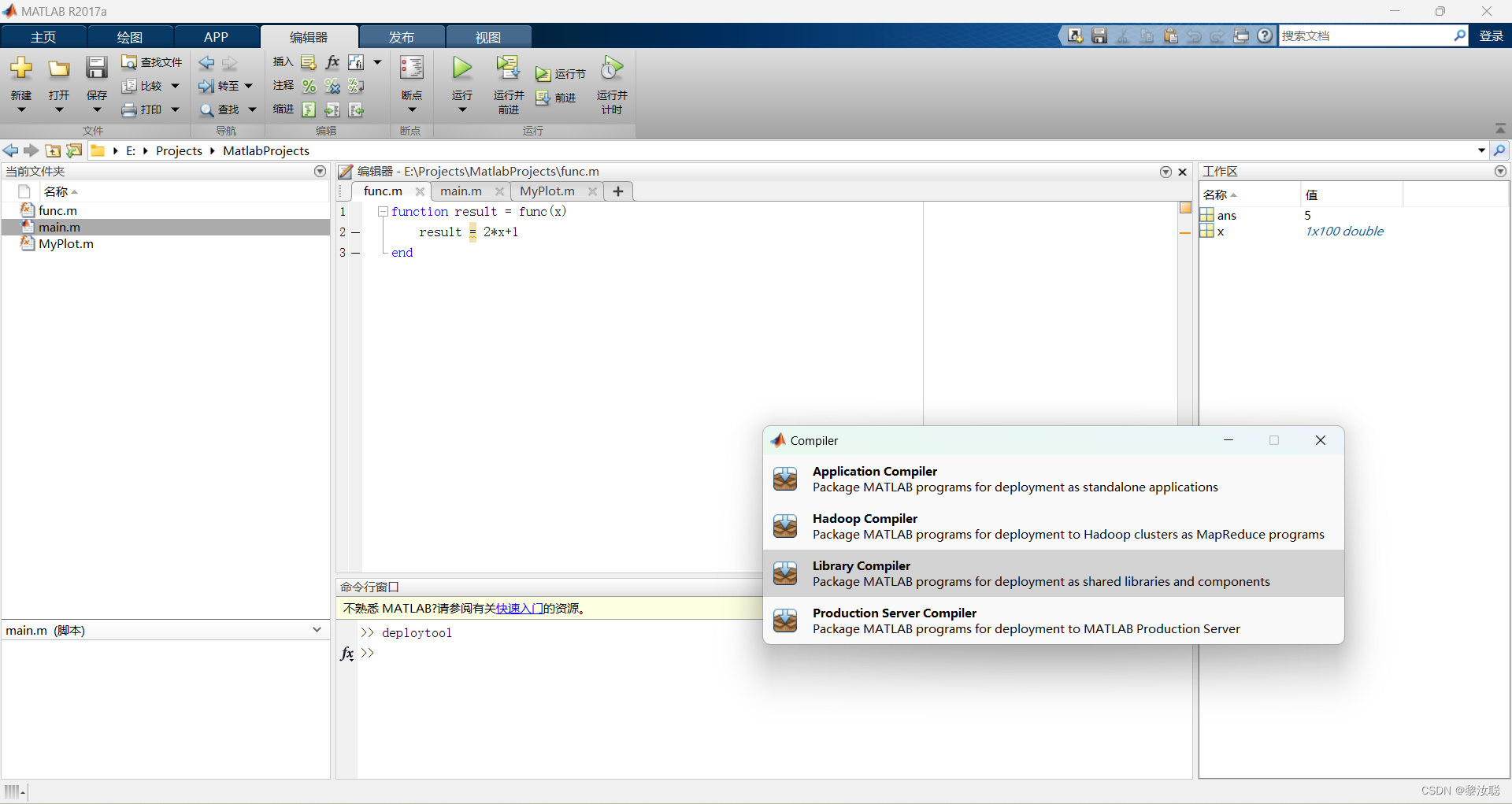This screenshot has width=1512, height=804.
Task: Click the uncomment icon with the X
Action: (x=332, y=86)
